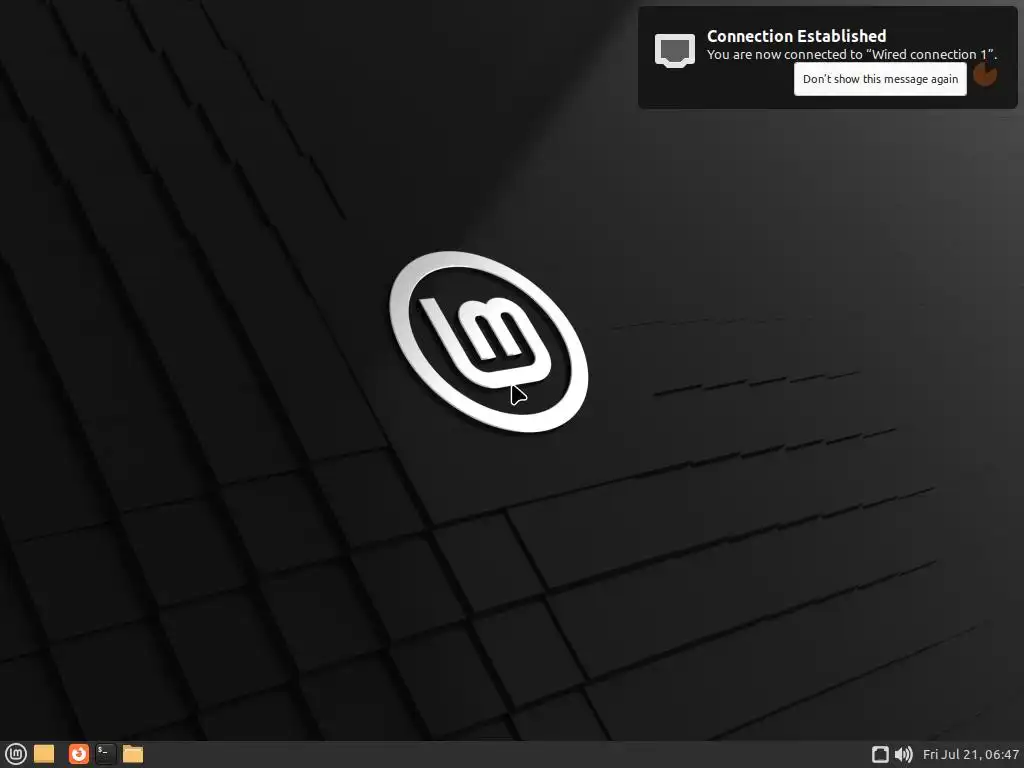Image resolution: width=1024 pixels, height=768 pixels.
Task: Open the calendar from the clock
Action: [x=970, y=754]
